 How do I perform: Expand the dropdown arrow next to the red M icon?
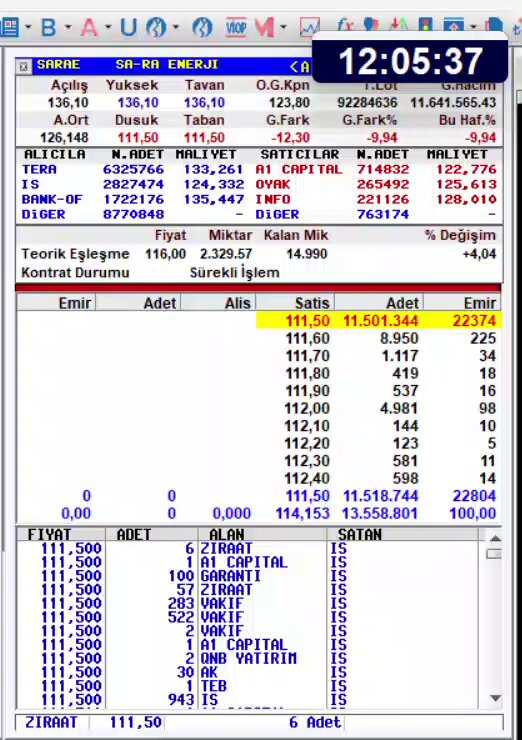(x=284, y=27)
